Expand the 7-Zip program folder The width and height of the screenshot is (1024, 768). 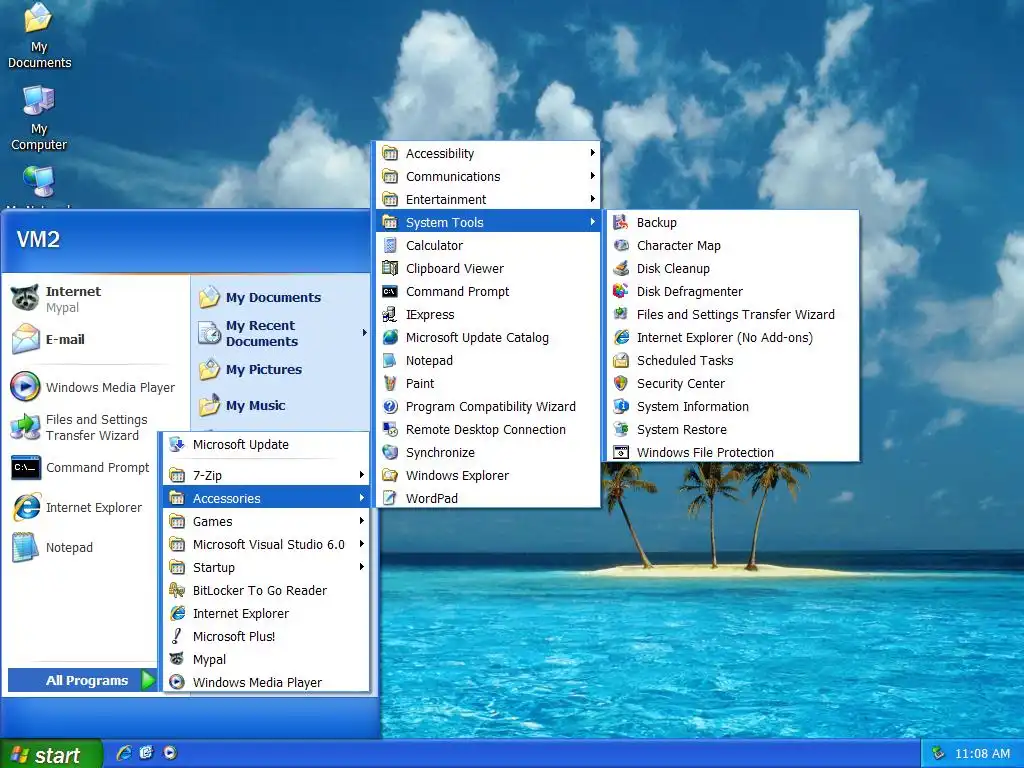[266, 475]
